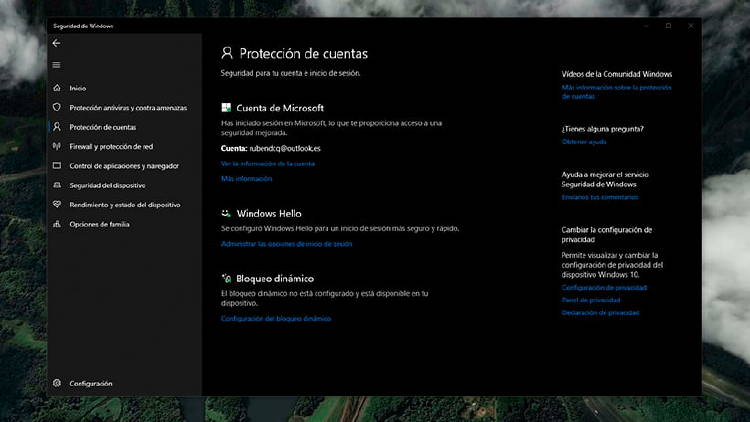Image resolution: width=750 pixels, height=422 pixels.
Task: Click Vídeos de la Comunidad Windows heading
Action: pyautogui.click(x=617, y=74)
